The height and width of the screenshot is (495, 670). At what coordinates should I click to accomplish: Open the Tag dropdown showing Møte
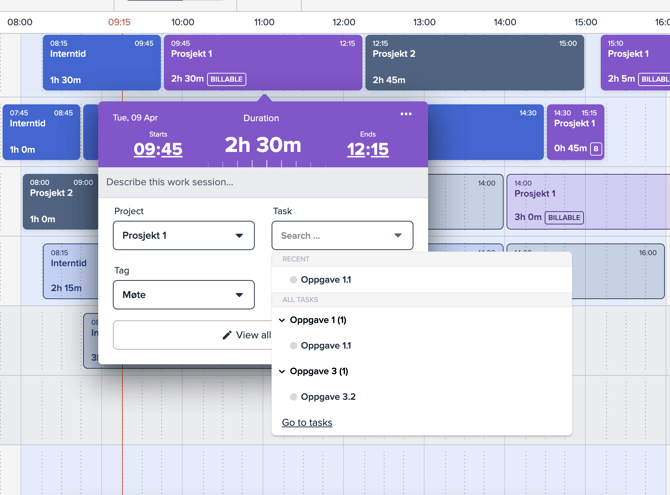pos(183,295)
